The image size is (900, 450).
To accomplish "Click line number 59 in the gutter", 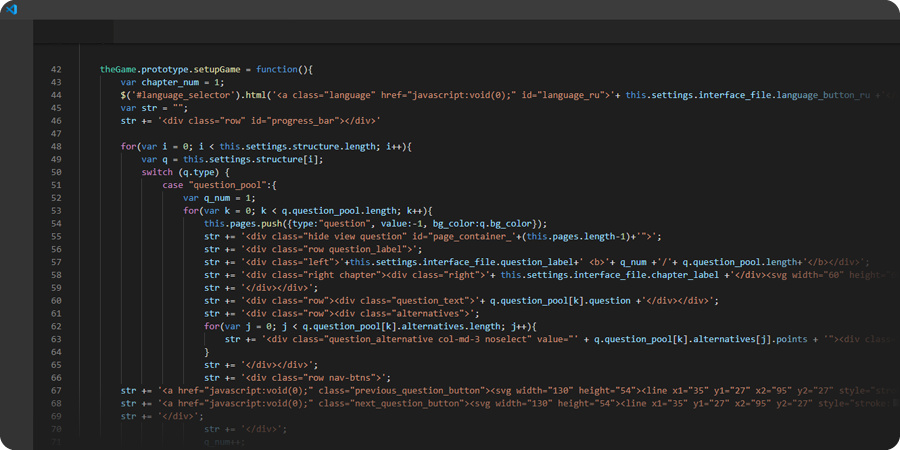I will [x=56, y=288].
